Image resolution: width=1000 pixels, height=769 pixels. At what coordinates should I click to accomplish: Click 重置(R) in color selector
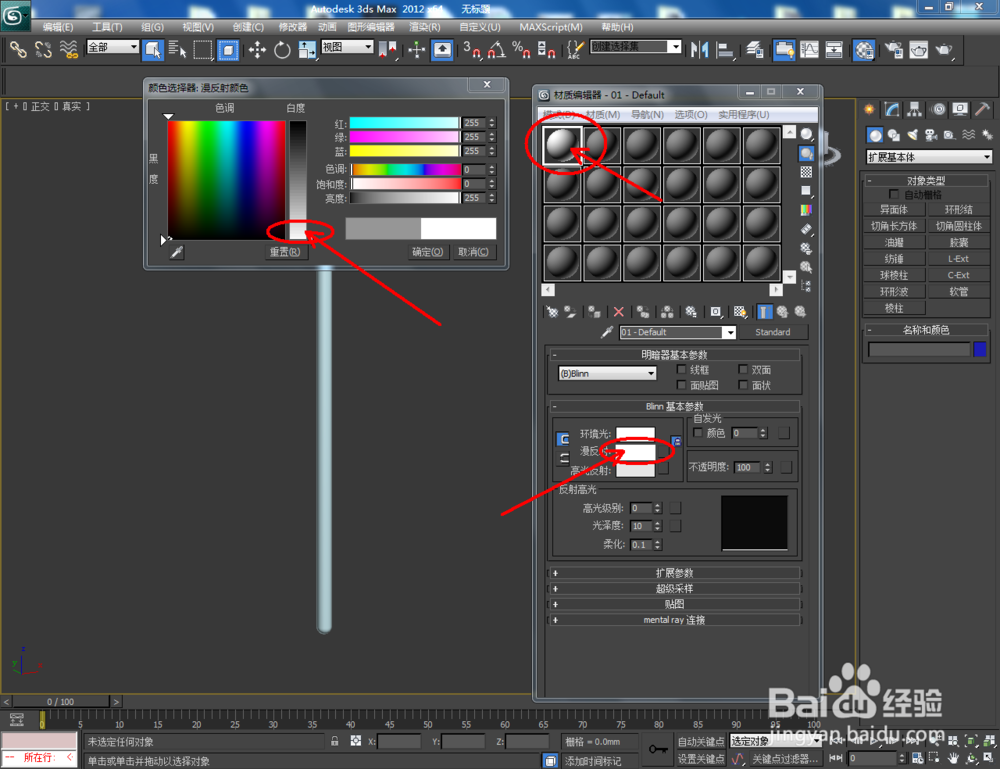point(284,252)
